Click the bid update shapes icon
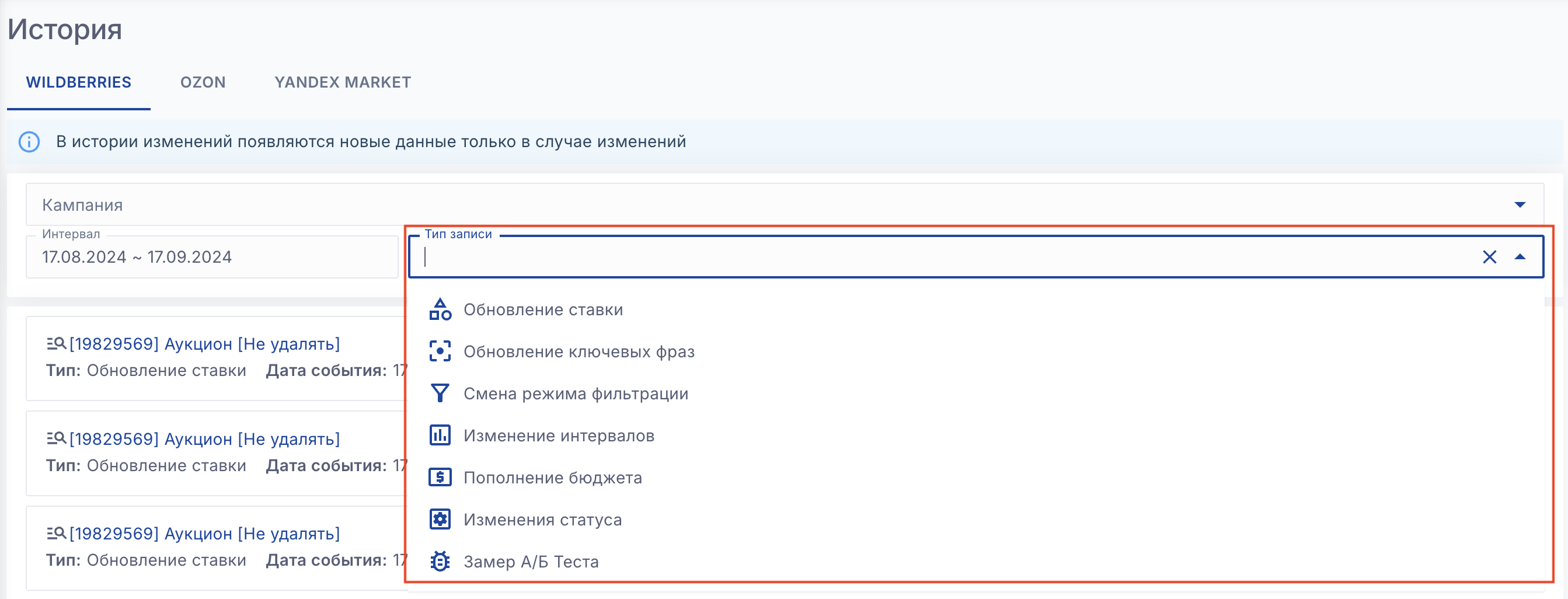1568x599 pixels. (440, 309)
